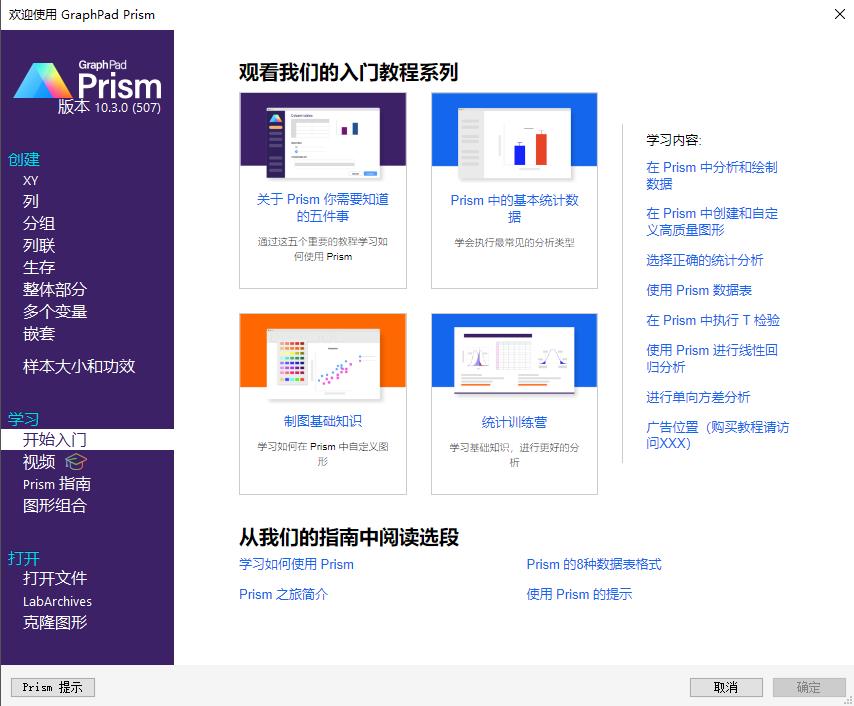Screen dimensions: 854x706
Task: Click the 学习内容: label
Action: [x=674, y=141]
